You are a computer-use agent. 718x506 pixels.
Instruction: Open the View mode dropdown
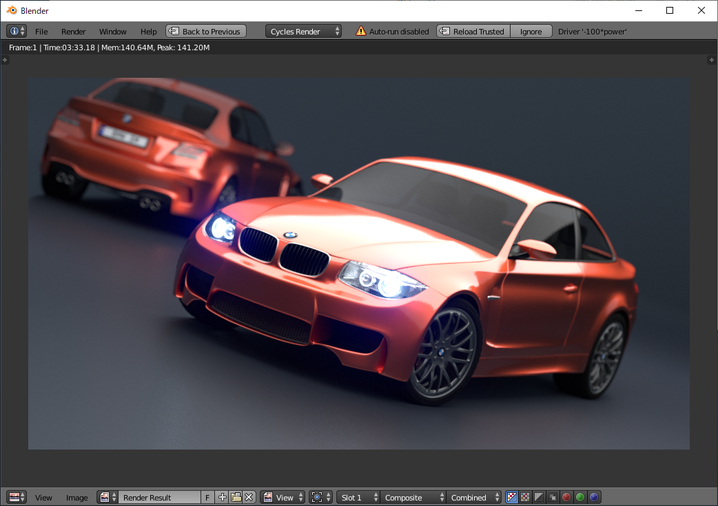(283, 497)
